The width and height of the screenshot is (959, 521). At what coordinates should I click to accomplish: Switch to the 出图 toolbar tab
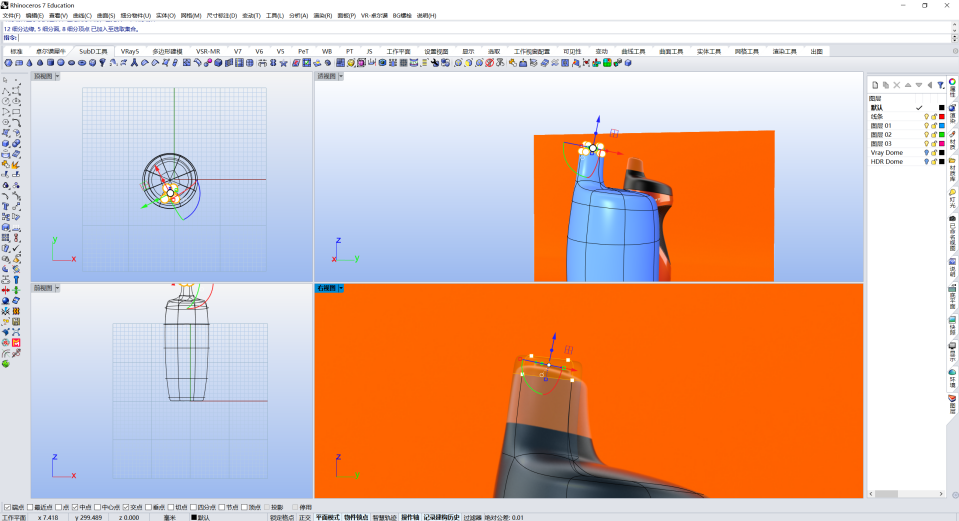coord(816,51)
